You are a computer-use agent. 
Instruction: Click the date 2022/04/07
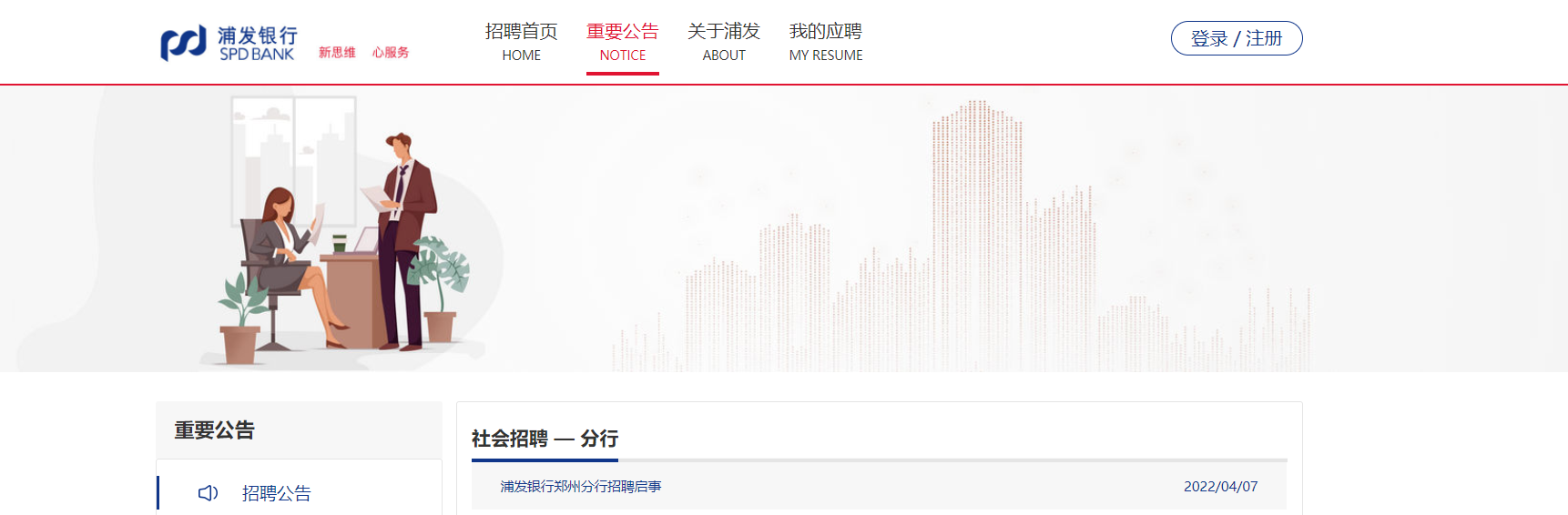click(x=1220, y=487)
